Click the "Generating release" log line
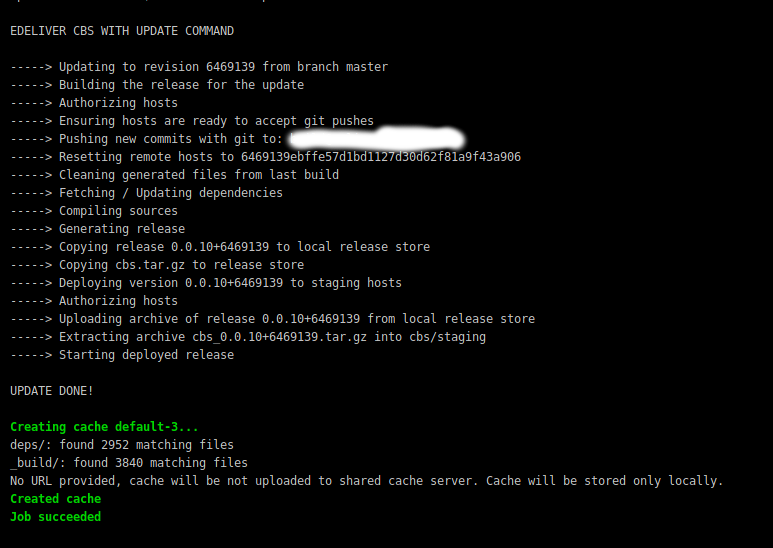 pos(122,229)
